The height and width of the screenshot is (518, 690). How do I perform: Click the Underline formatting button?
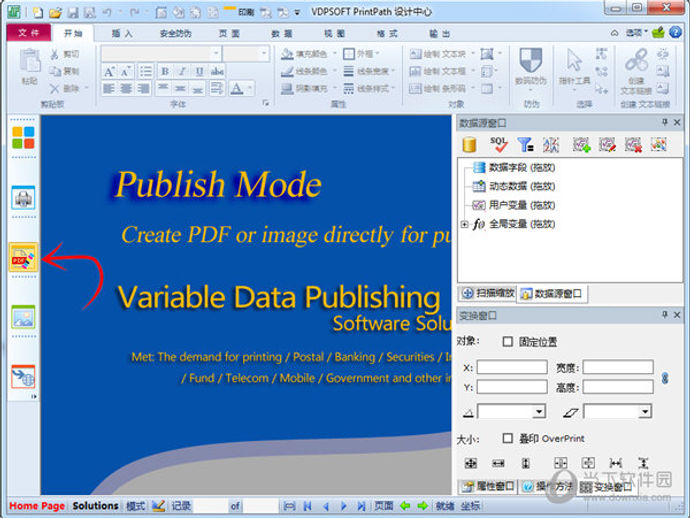coord(199,71)
